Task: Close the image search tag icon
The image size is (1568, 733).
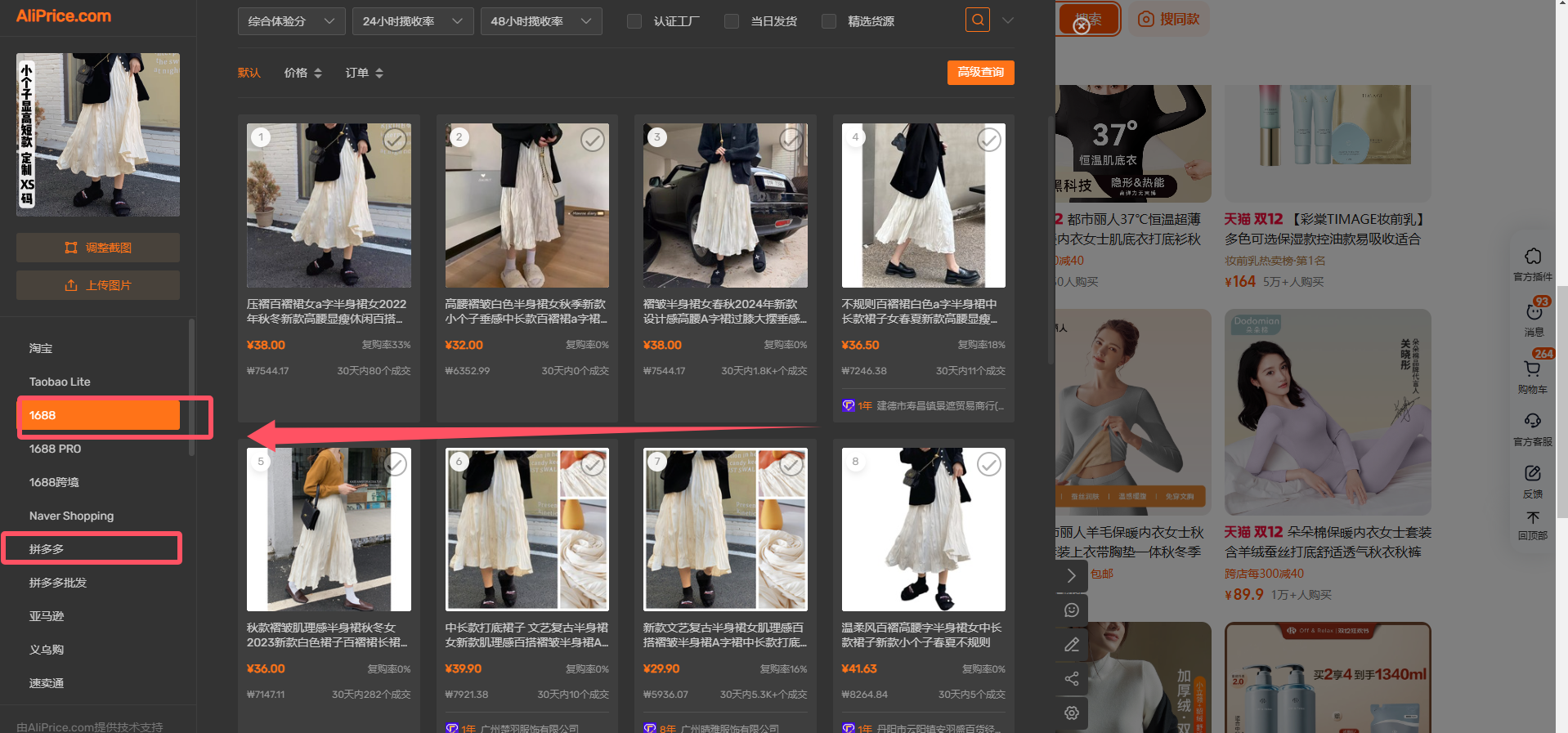Action: coord(1081,26)
